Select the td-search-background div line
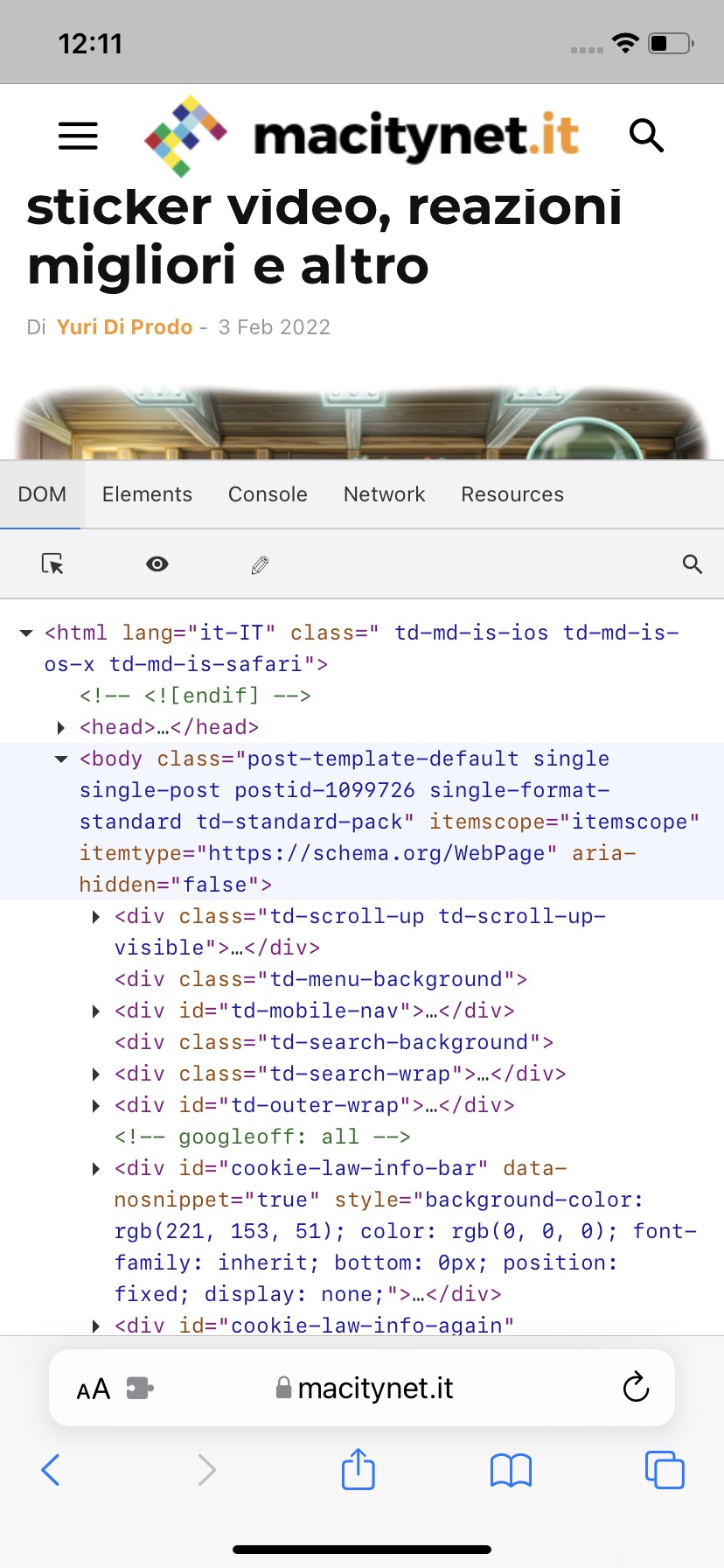This screenshot has width=724, height=1568. pyautogui.click(x=334, y=1042)
